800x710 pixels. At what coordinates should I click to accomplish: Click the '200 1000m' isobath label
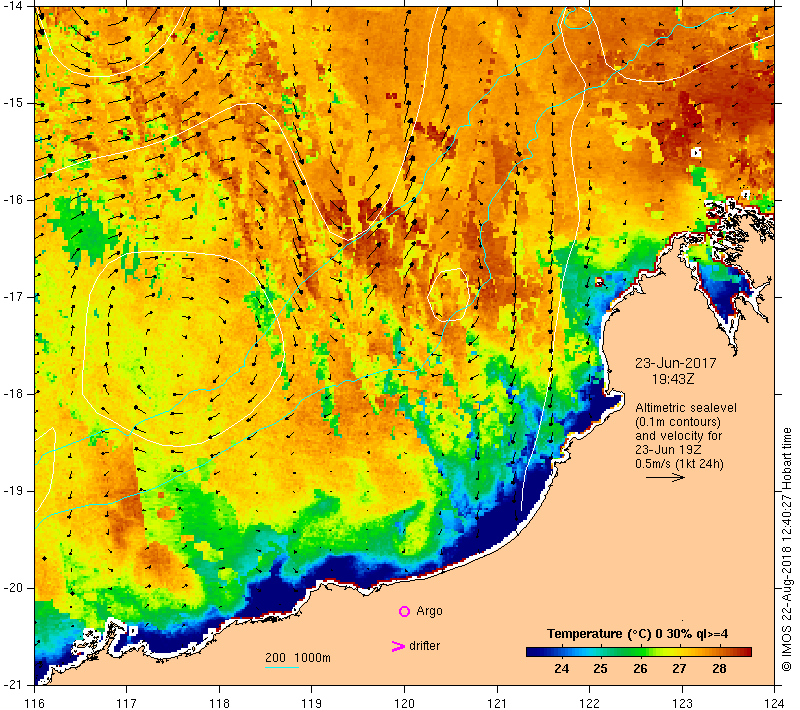point(298,657)
